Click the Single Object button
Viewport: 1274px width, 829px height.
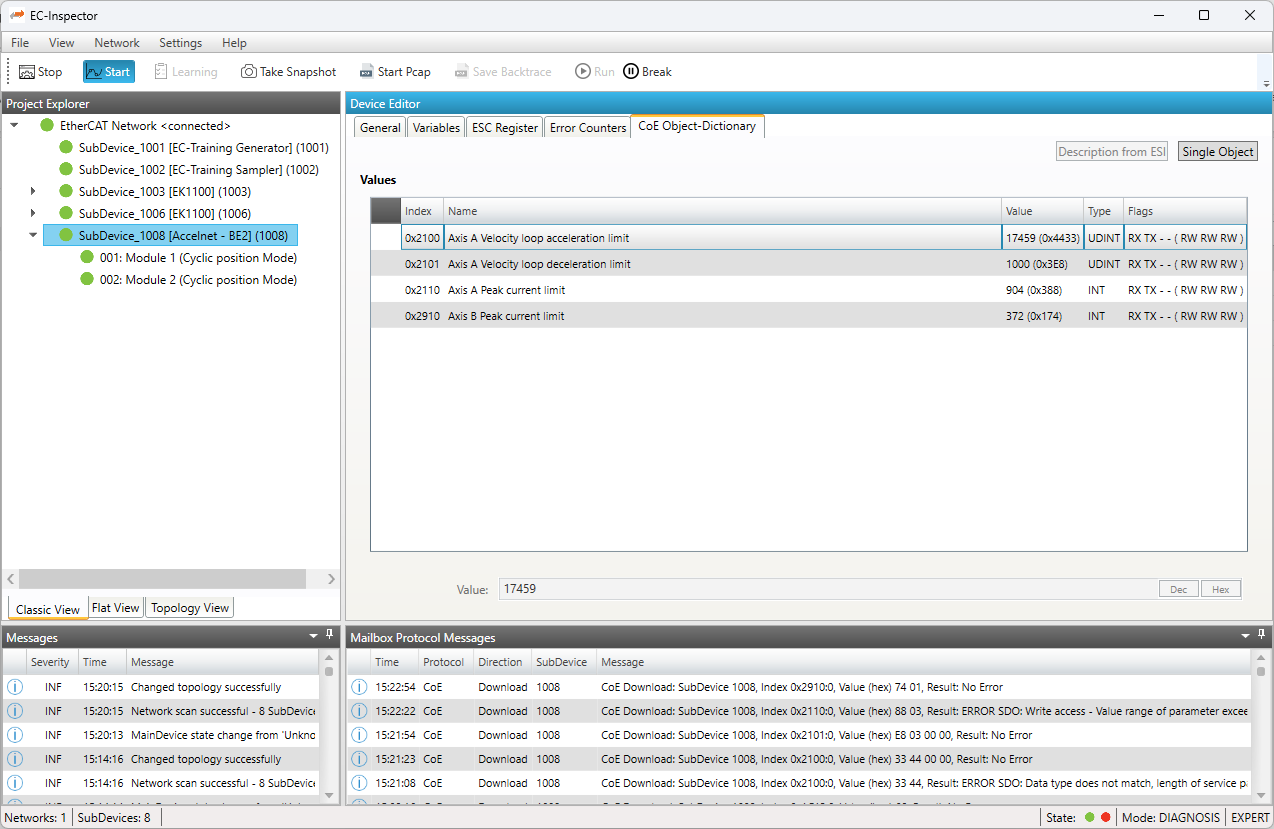(1217, 152)
